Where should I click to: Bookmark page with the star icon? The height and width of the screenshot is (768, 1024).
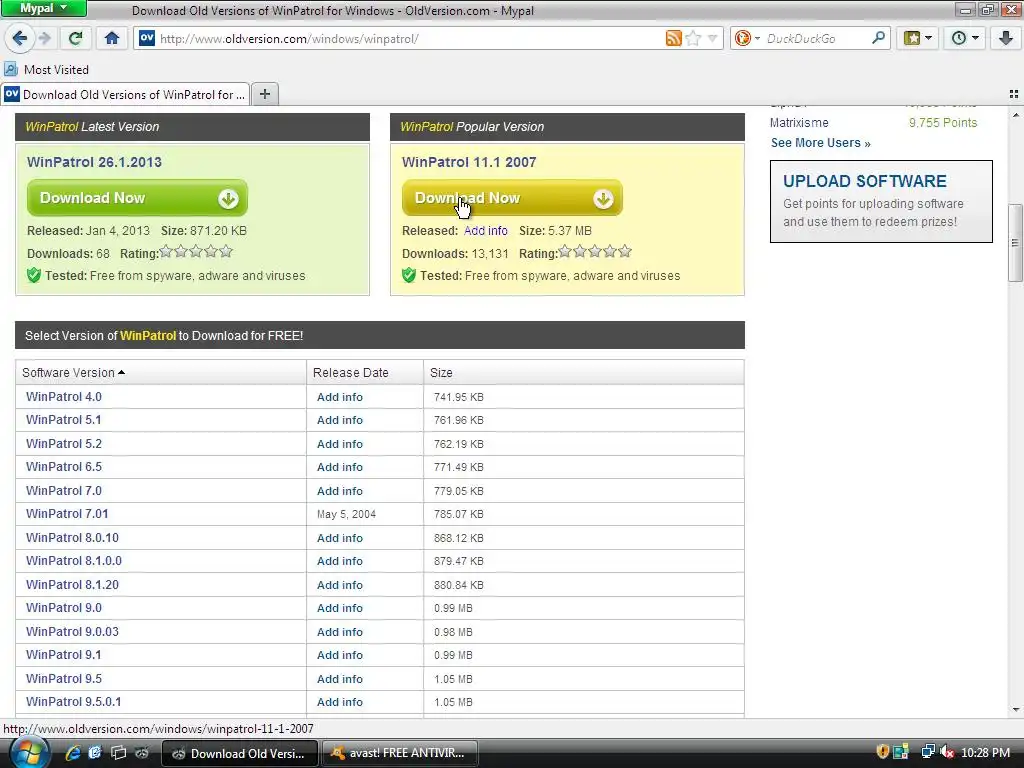tap(694, 39)
